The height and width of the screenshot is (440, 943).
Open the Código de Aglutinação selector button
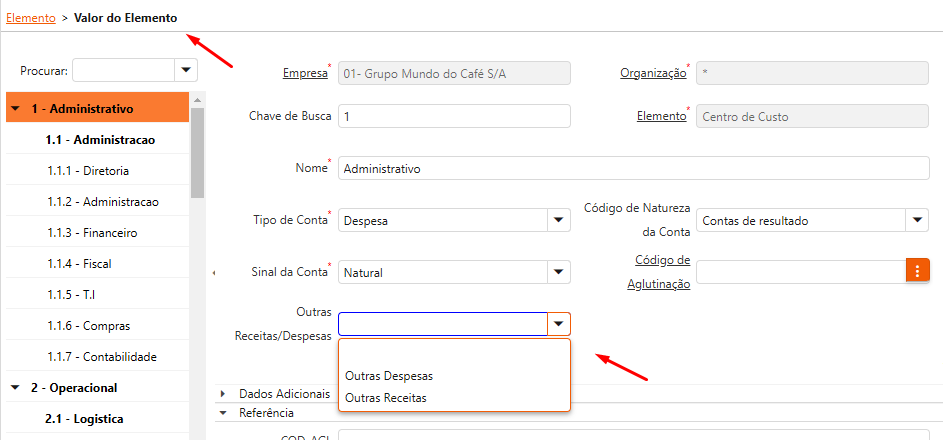coord(917,272)
